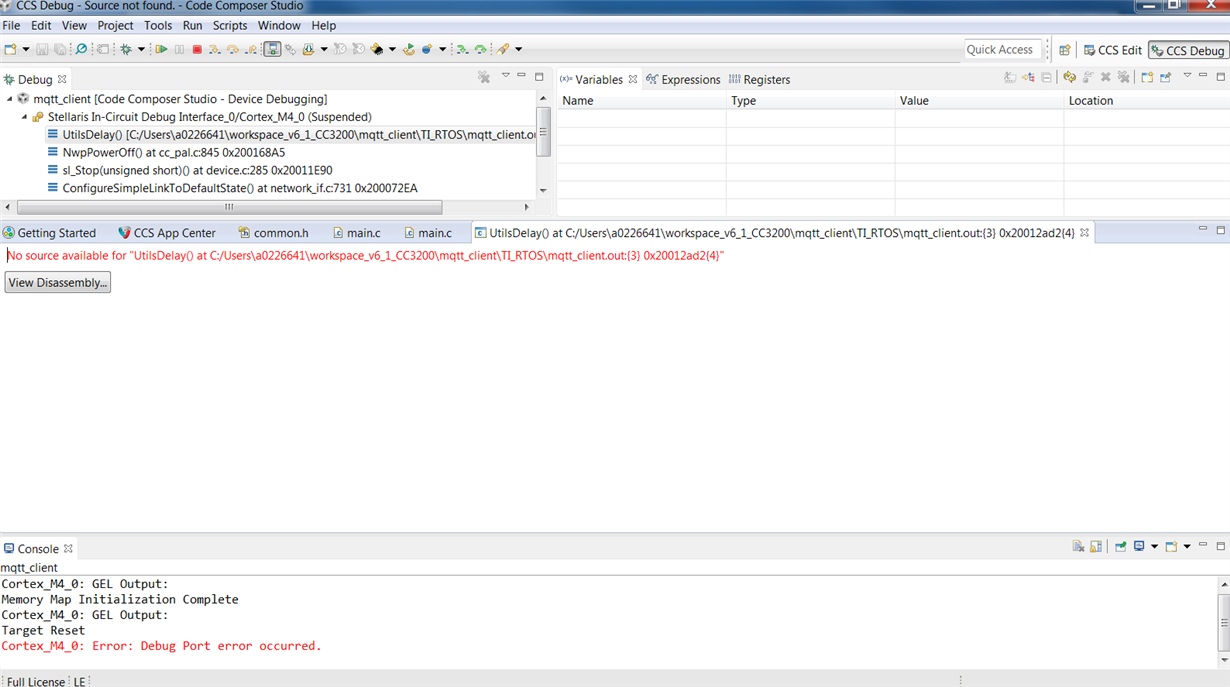Open the Open Console dropdown arrow
Screen dimensions: 1230x687
click(x=1187, y=547)
